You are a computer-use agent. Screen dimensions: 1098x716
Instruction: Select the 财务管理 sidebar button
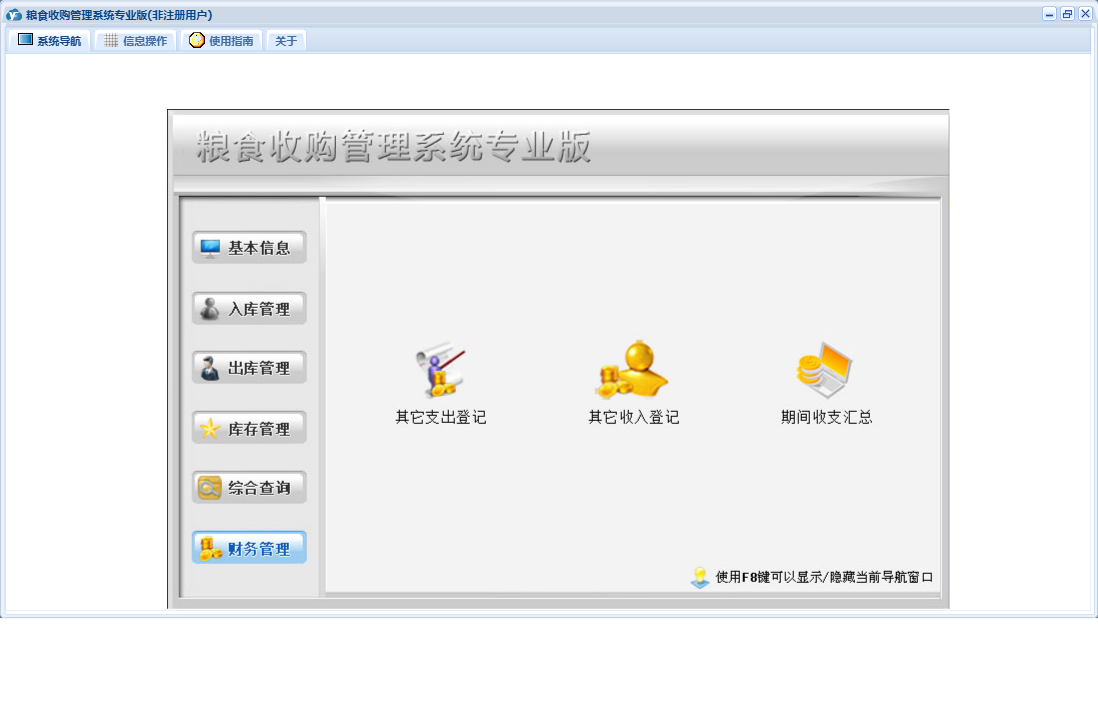[x=249, y=548]
